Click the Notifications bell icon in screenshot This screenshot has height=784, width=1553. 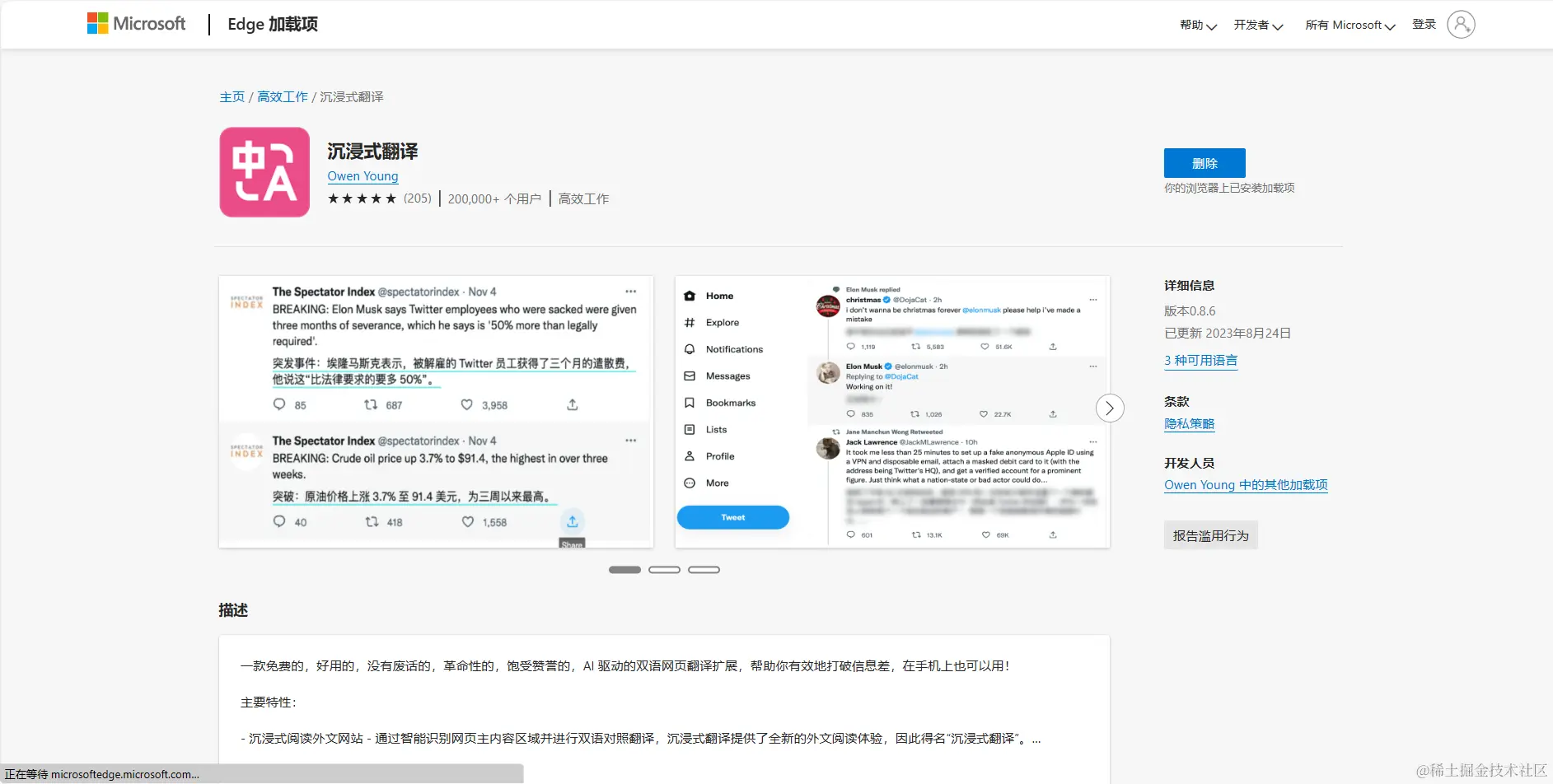point(690,349)
